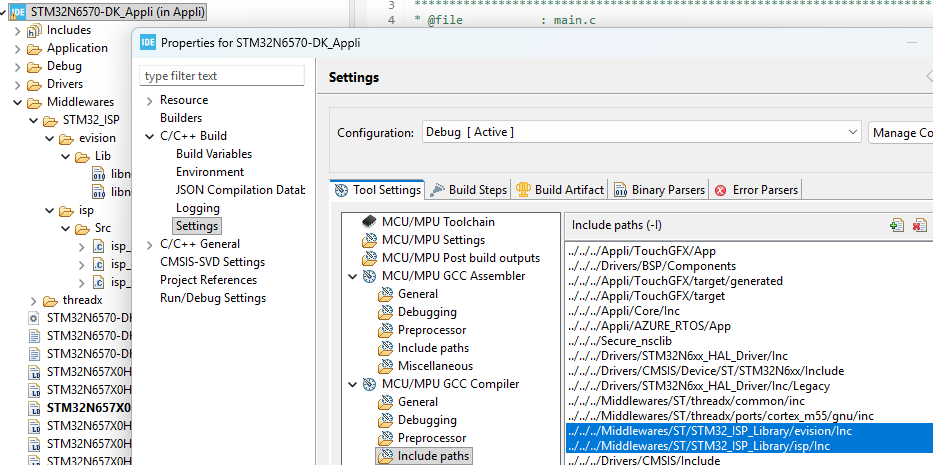The width and height of the screenshot is (933, 465).
Task: Click the back navigation arrow in Settings header
Action: [929, 77]
